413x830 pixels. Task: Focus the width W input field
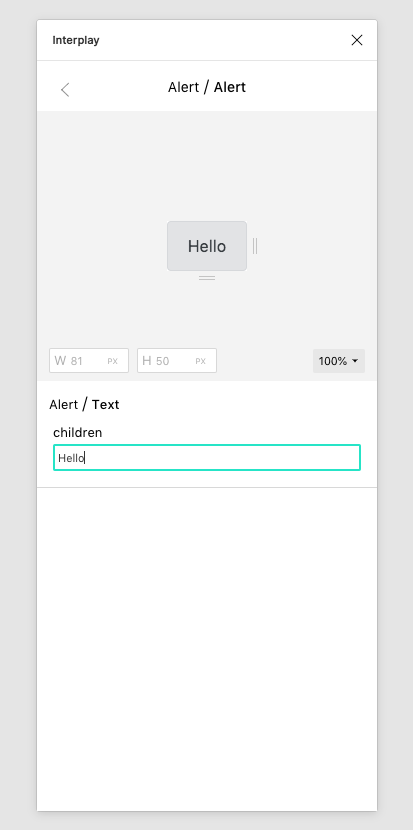click(89, 360)
